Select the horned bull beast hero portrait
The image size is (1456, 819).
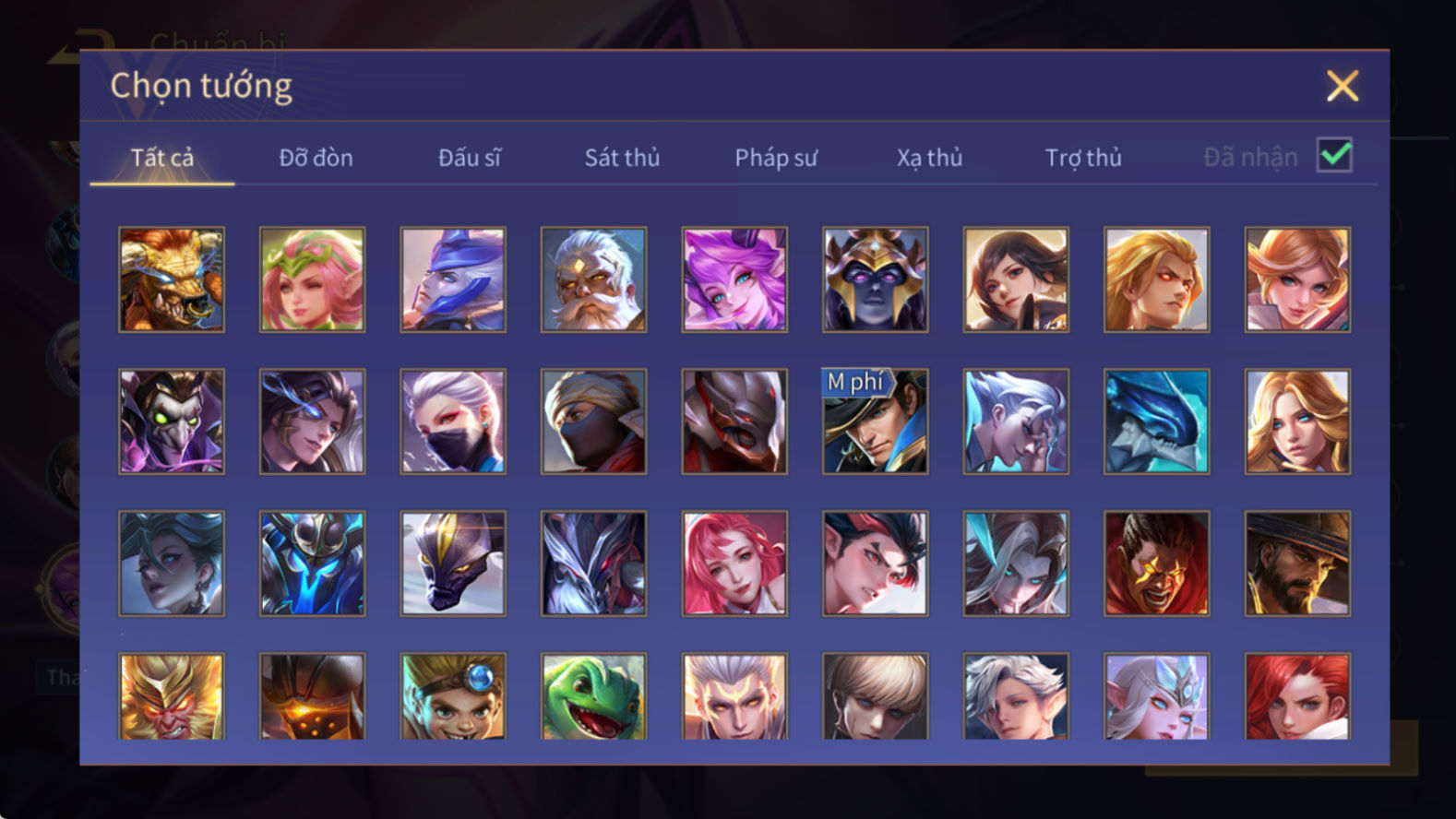[172, 279]
